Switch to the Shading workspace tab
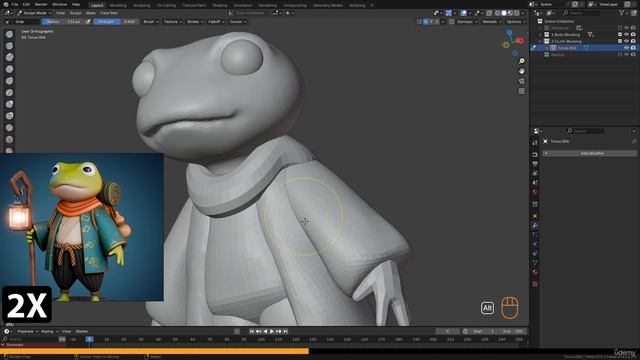Screen dimensions: 640x360 (x=220, y=5)
